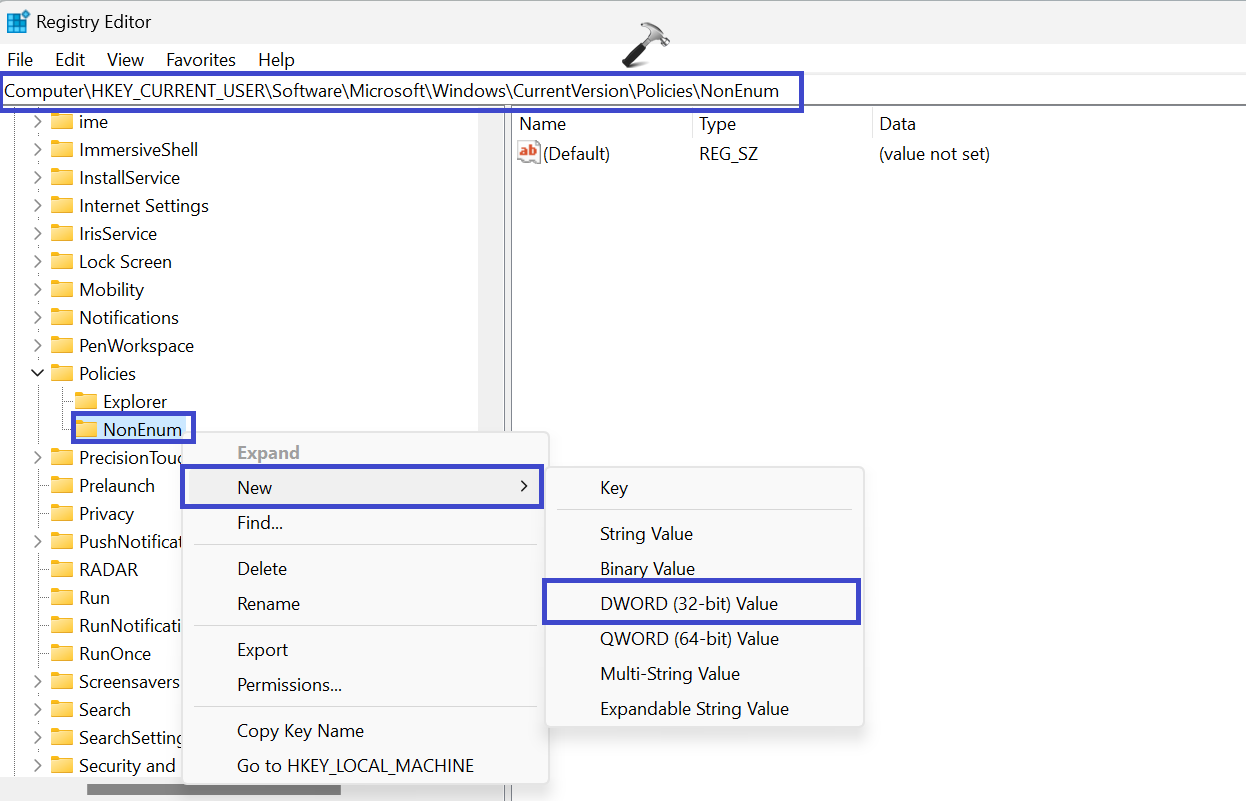The image size is (1246, 801).
Task: Select Delete in context menu
Action: (365, 569)
